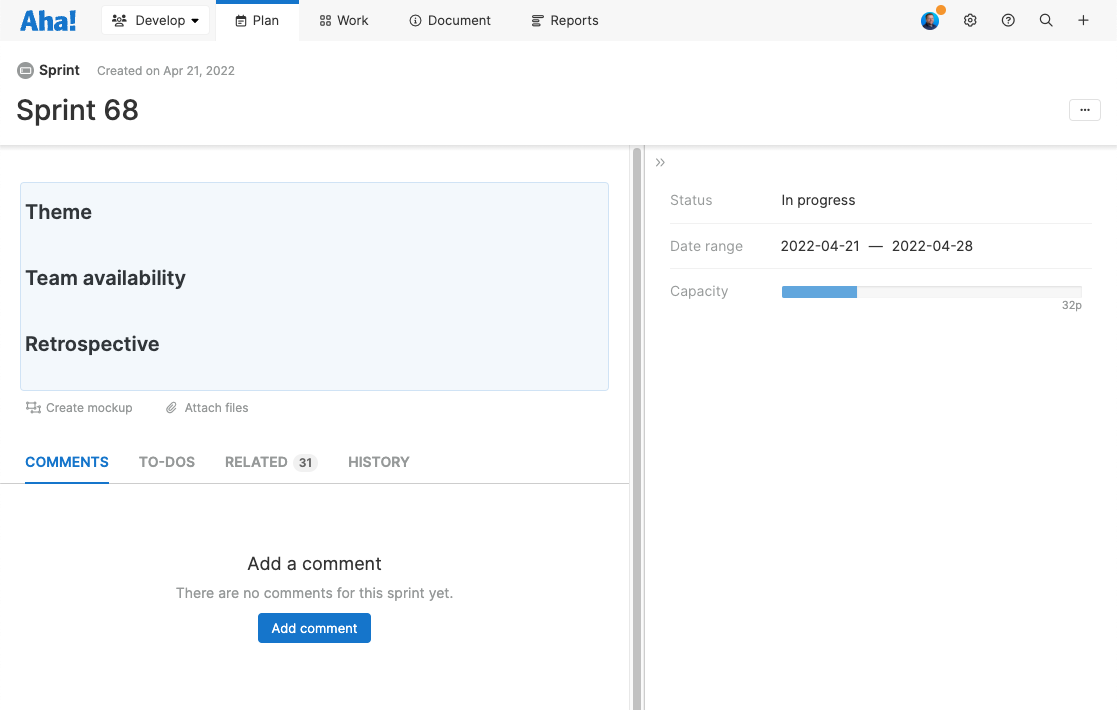This screenshot has height=710, width=1117.
Task: Open the In progress status dropdown
Action: 818,200
